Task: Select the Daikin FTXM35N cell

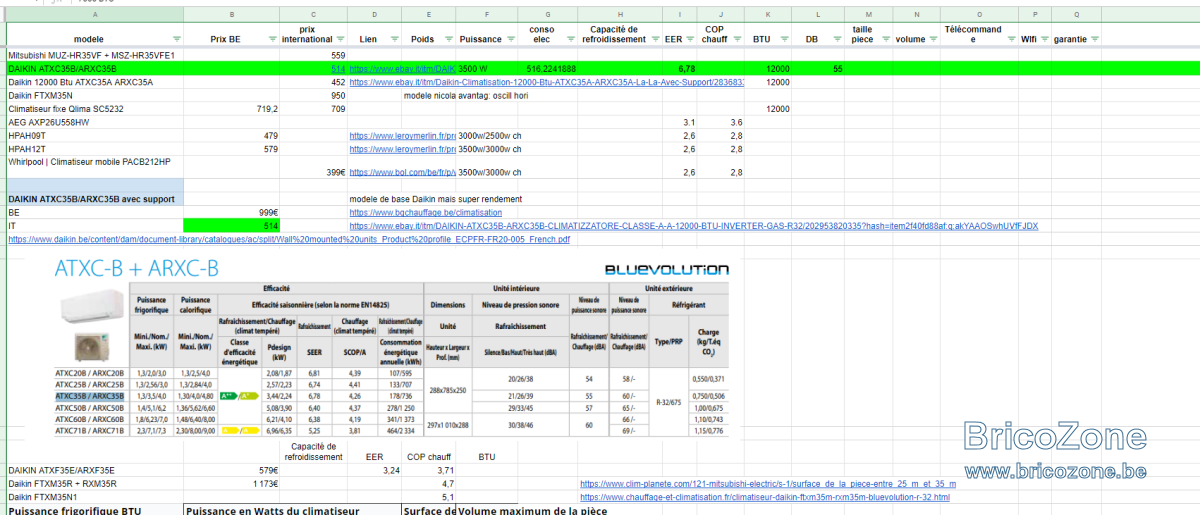Action: (x=95, y=95)
